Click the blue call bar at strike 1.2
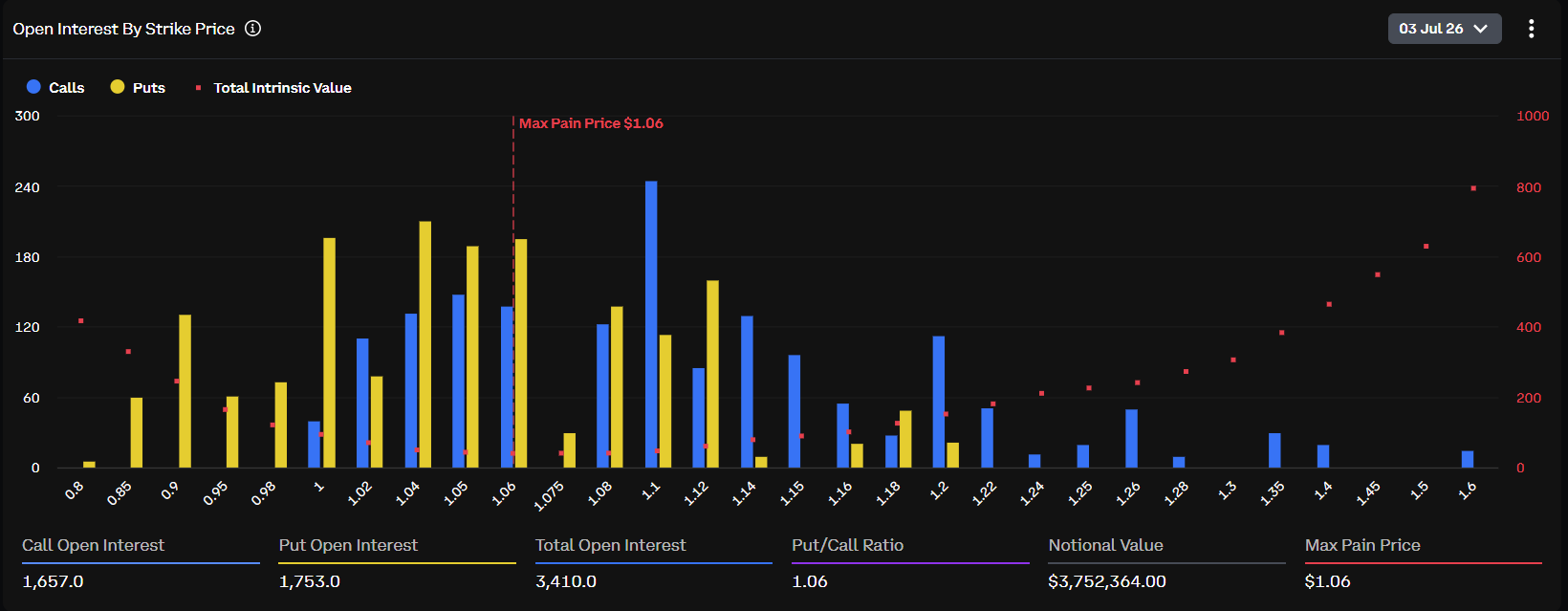Viewport: 1568px width, 611px height. click(x=939, y=402)
